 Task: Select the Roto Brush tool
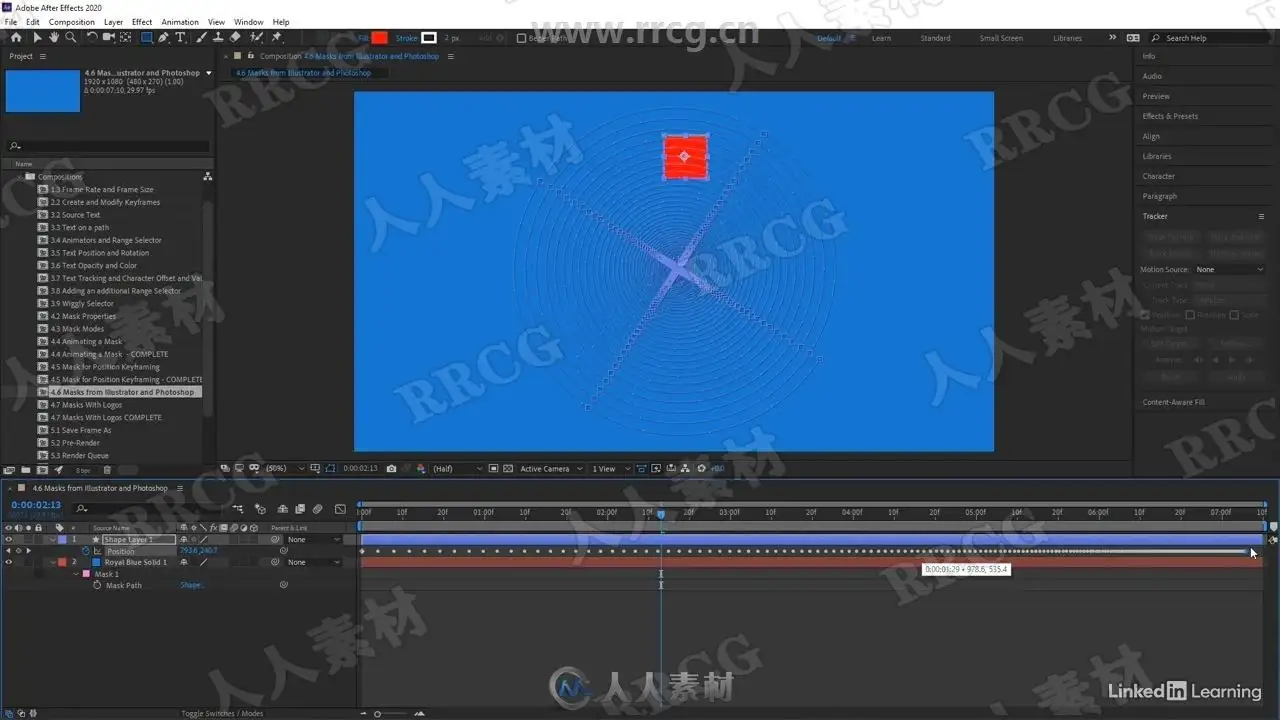click(x=257, y=38)
